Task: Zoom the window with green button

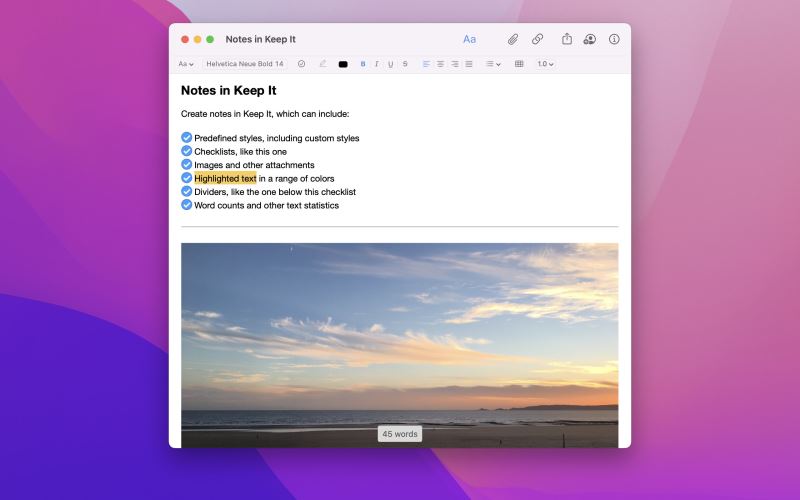Action: coord(210,39)
